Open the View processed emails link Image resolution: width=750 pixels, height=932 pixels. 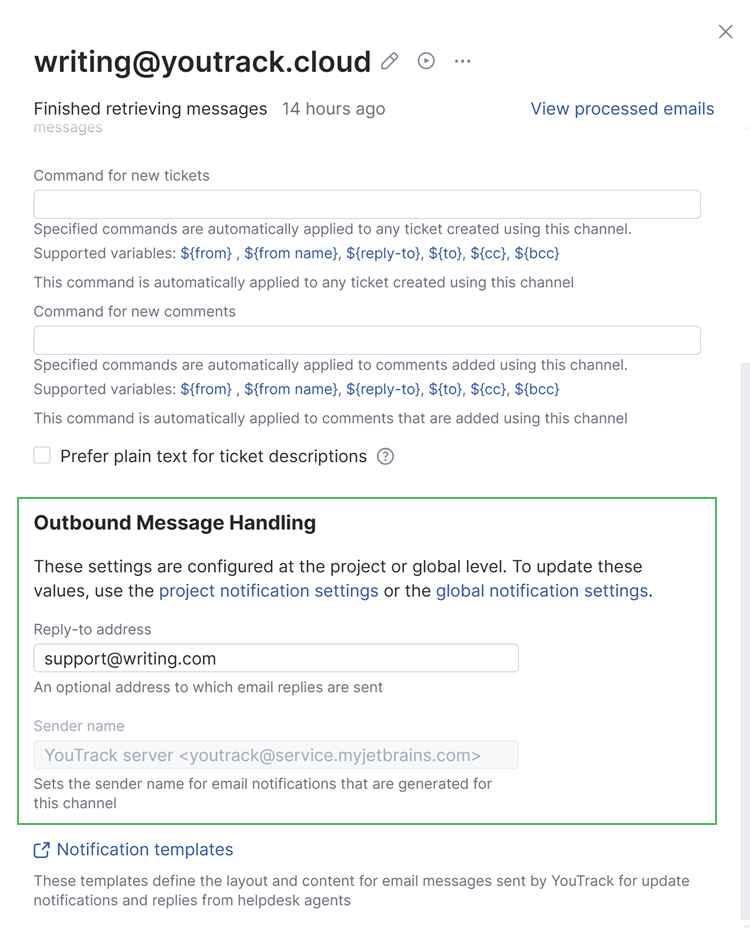pos(622,109)
